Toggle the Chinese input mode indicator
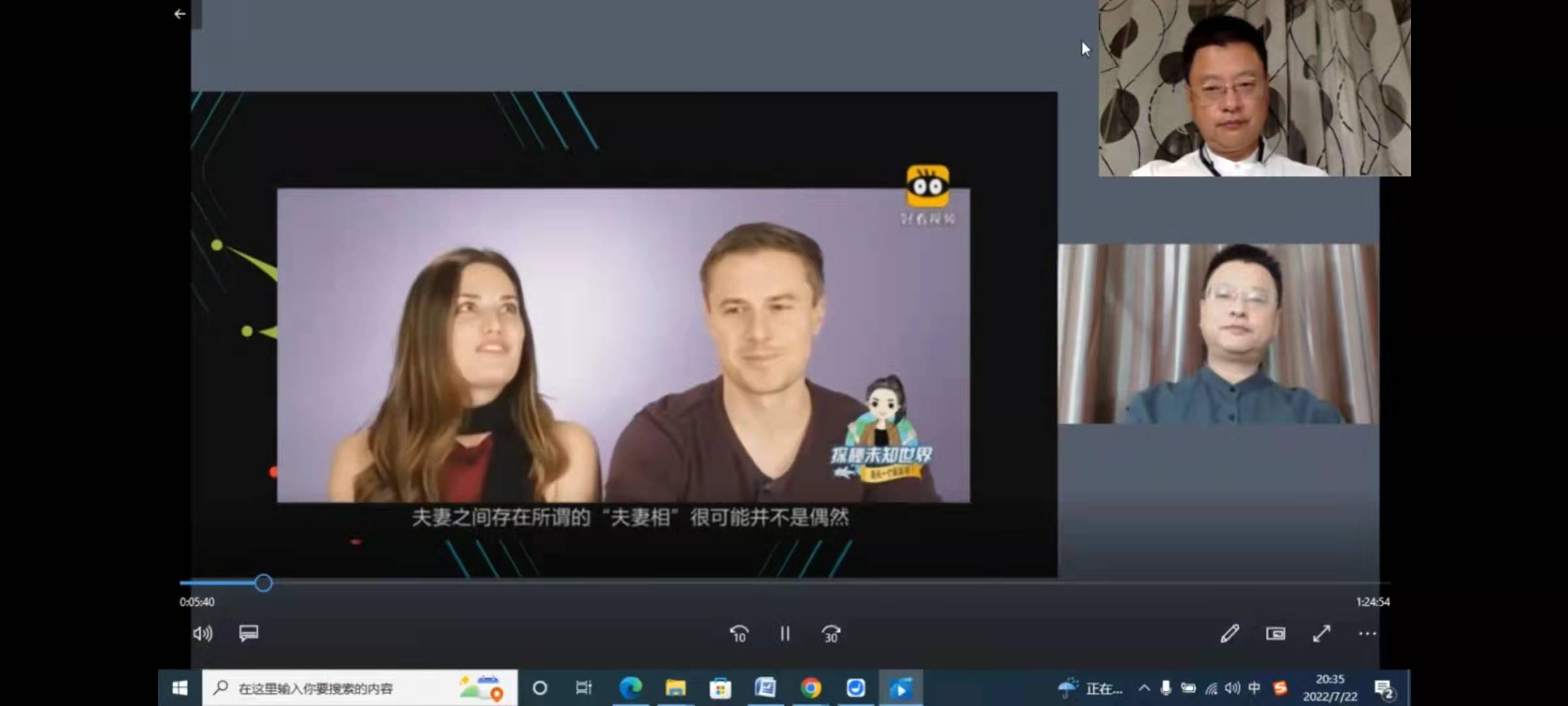 (x=1254, y=688)
